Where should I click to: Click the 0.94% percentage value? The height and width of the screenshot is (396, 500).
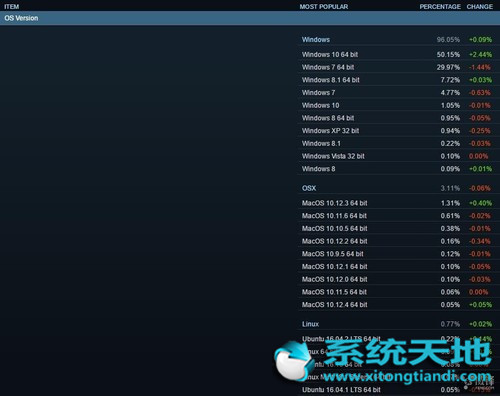[450, 130]
